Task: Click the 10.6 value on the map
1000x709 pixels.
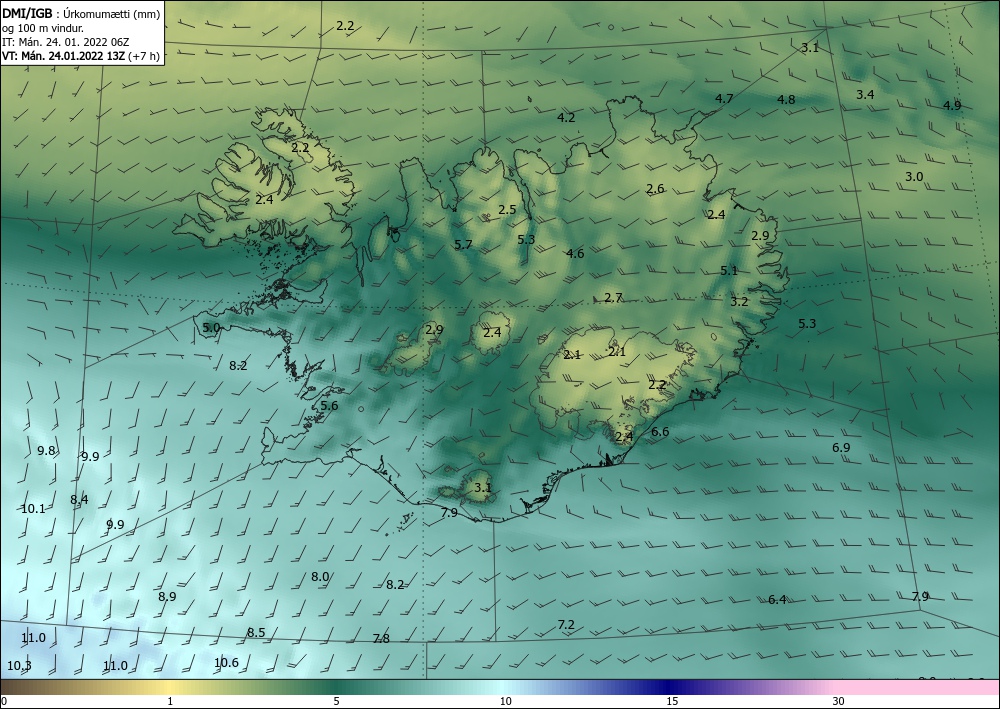Action: [x=226, y=663]
